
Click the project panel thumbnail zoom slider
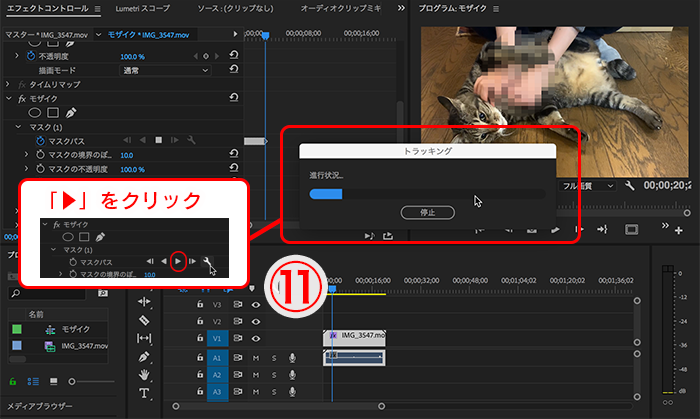pos(70,381)
